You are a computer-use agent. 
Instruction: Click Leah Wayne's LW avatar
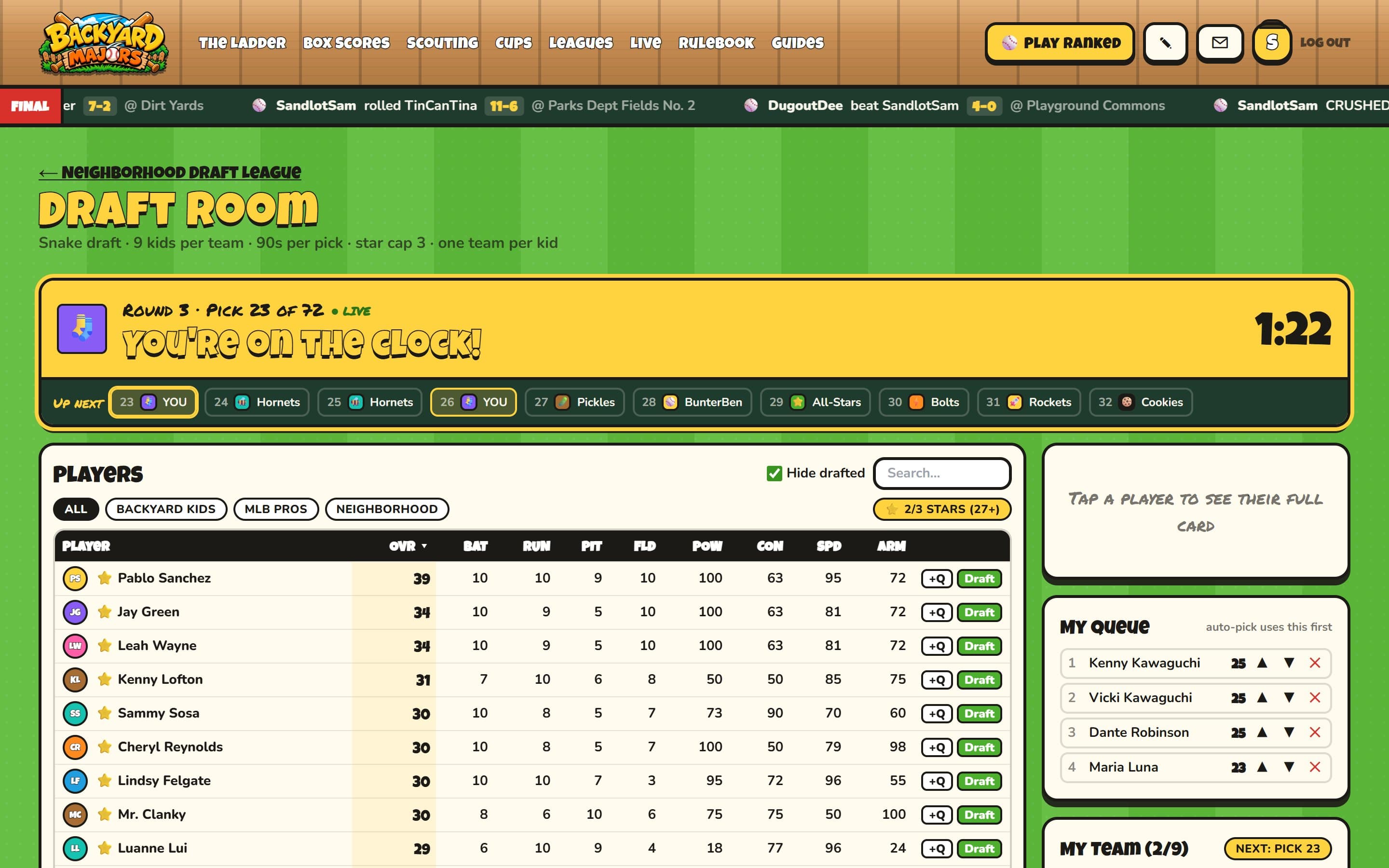[75, 646]
